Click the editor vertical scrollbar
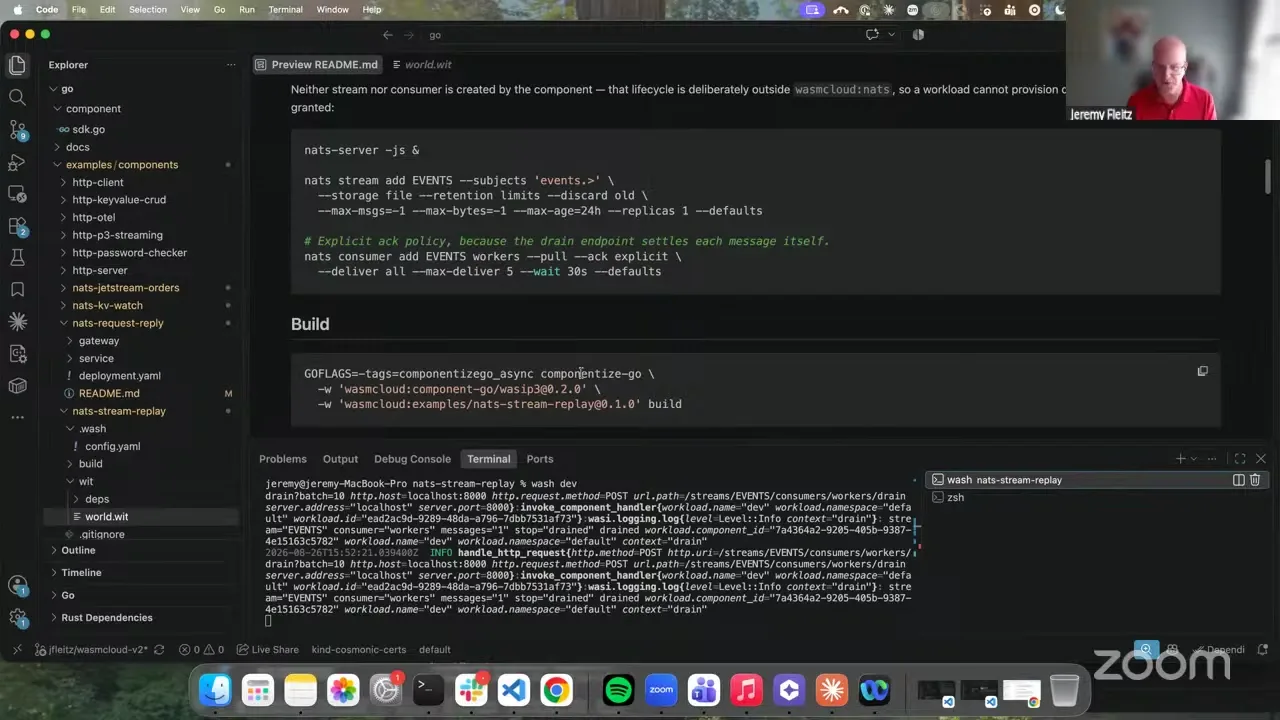This screenshot has height=720, width=1280. point(1268,176)
